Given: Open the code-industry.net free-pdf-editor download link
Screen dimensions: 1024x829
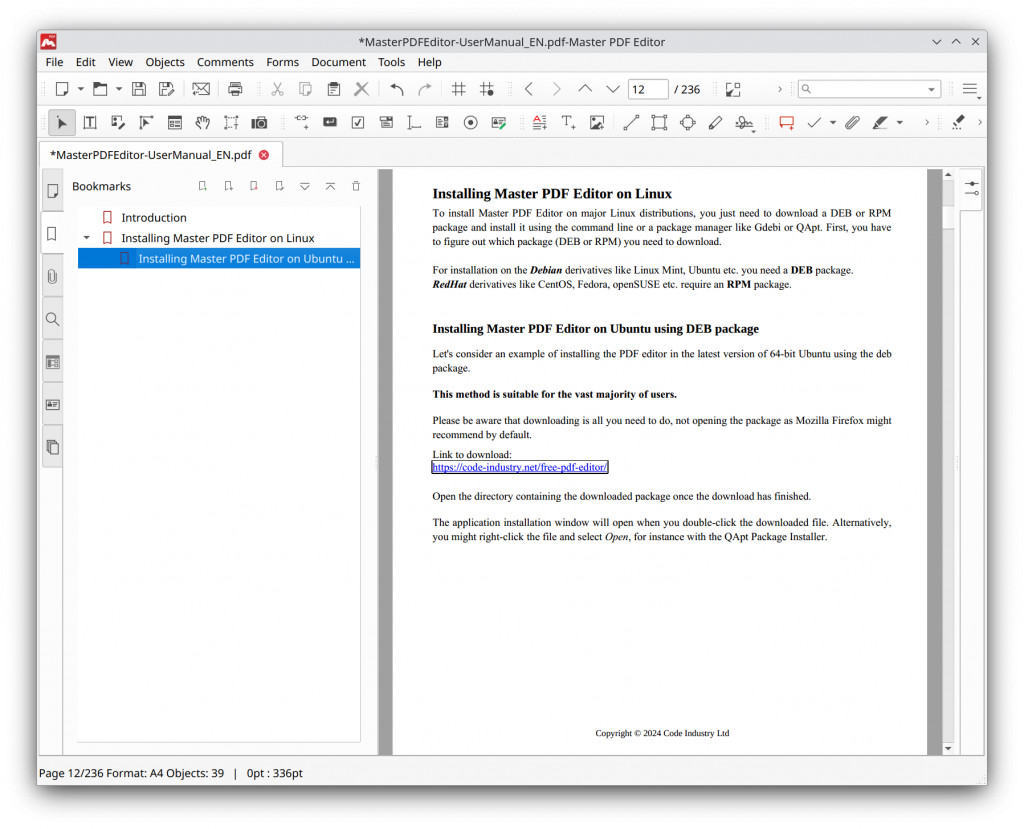Looking at the screenshot, I should [x=519, y=466].
